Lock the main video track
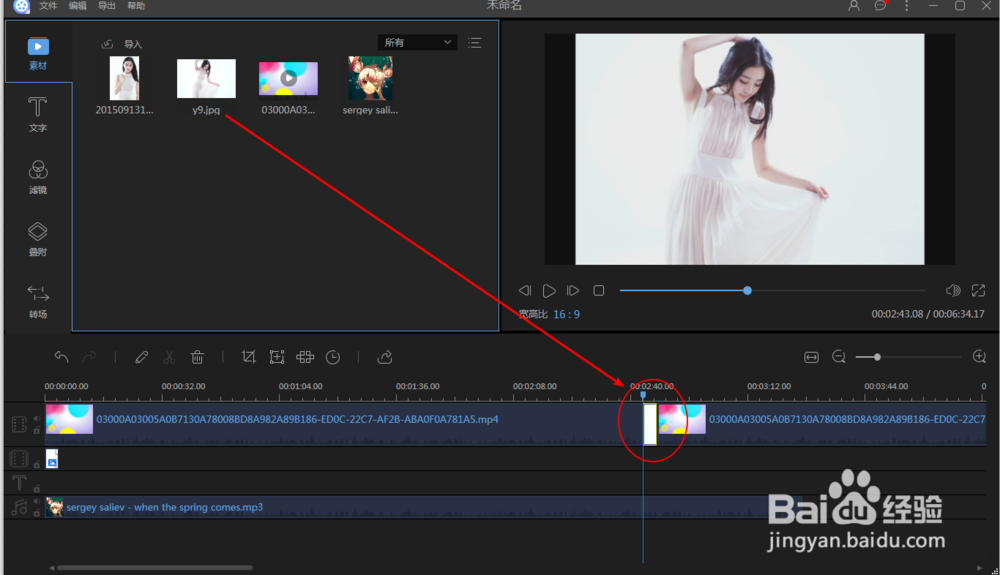 [36, 430]
